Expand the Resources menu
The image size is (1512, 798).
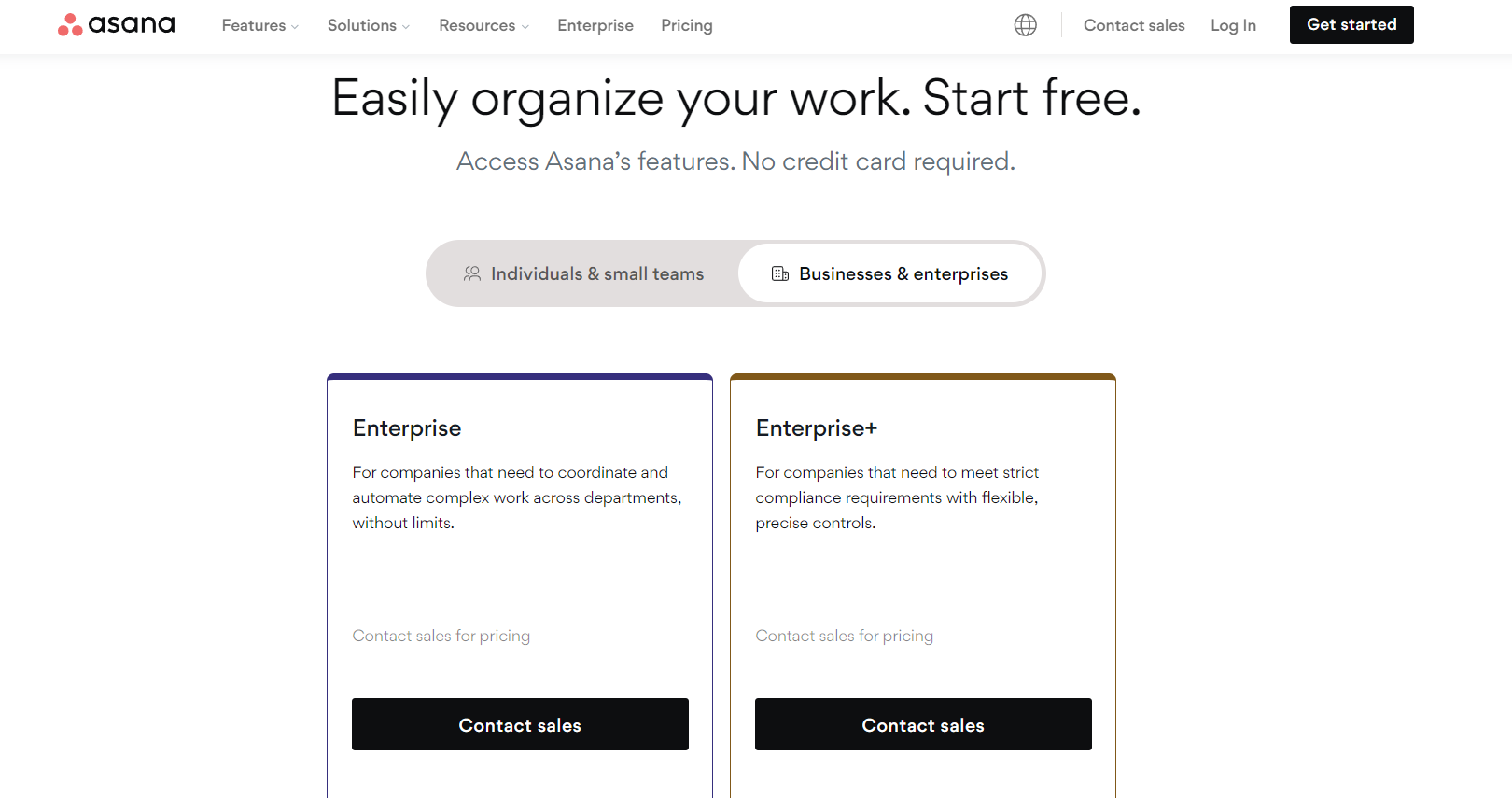pyautogui.click(x=483, y=25)
